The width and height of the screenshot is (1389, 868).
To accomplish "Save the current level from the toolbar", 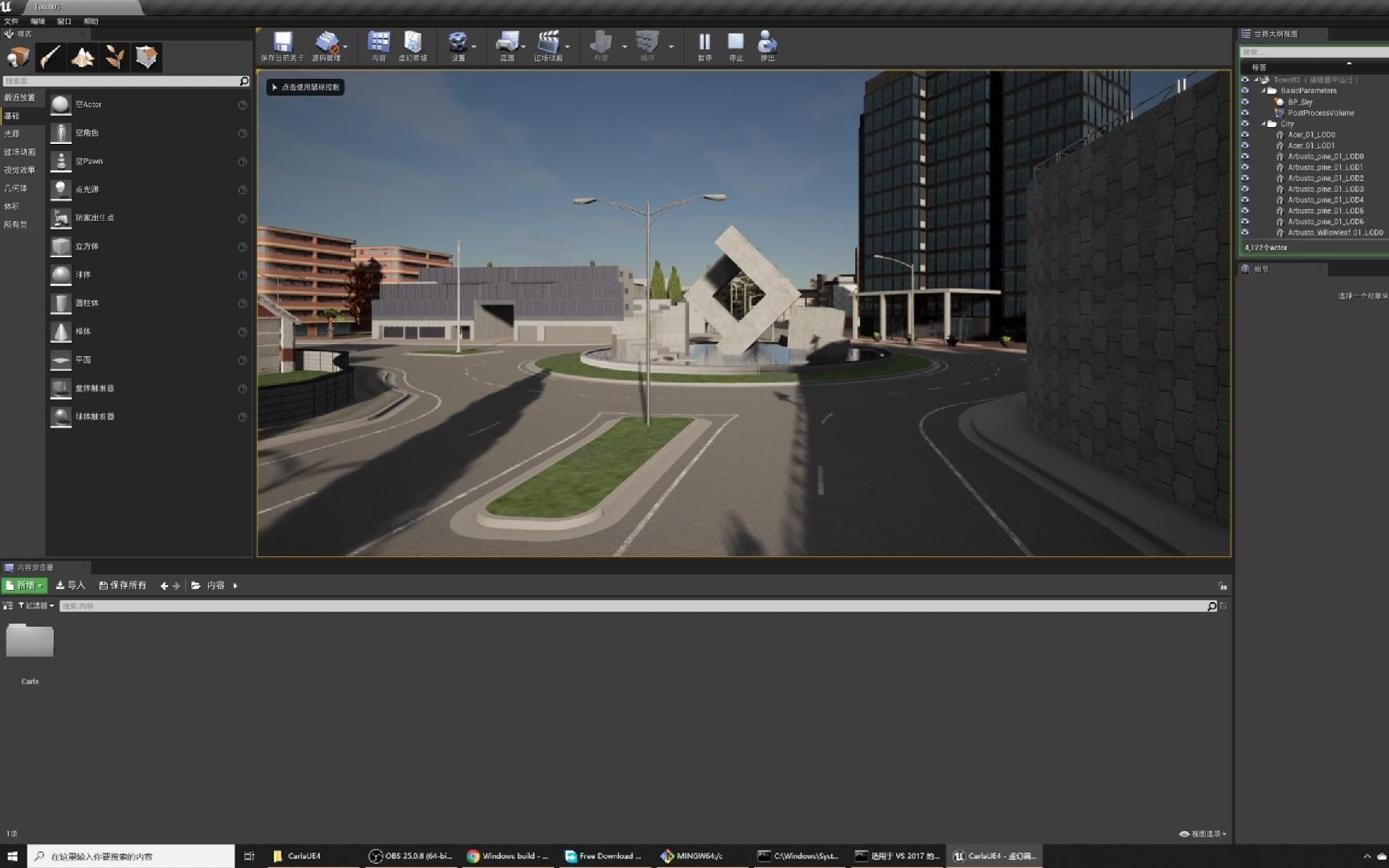I will pyautogui.click(x=282, y=45).
